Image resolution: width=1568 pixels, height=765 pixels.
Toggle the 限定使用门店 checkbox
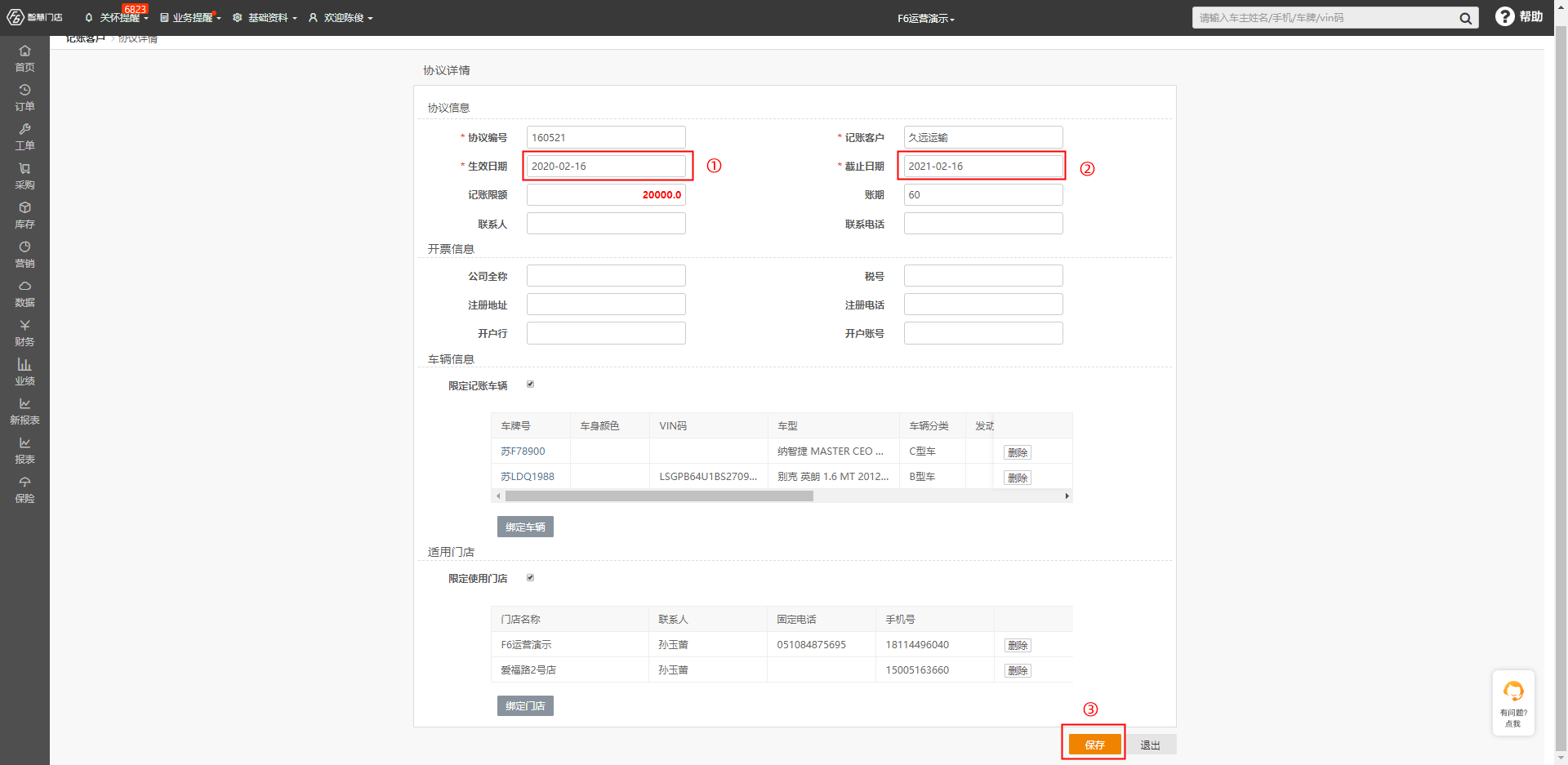[x=530, y=577]
